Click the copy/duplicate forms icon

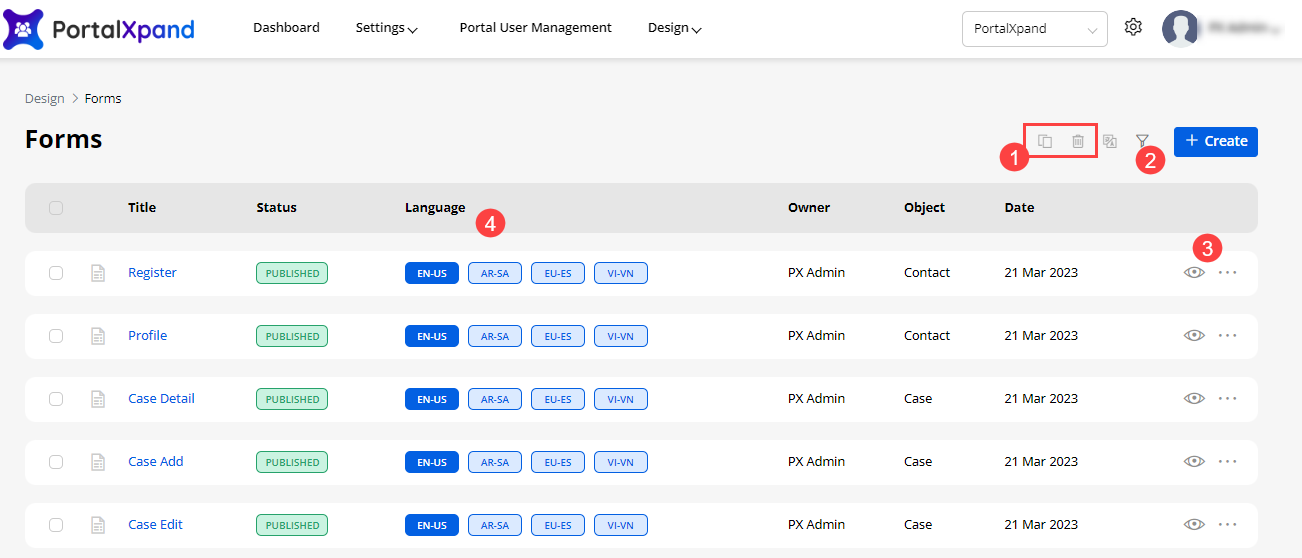[1044, 141]
